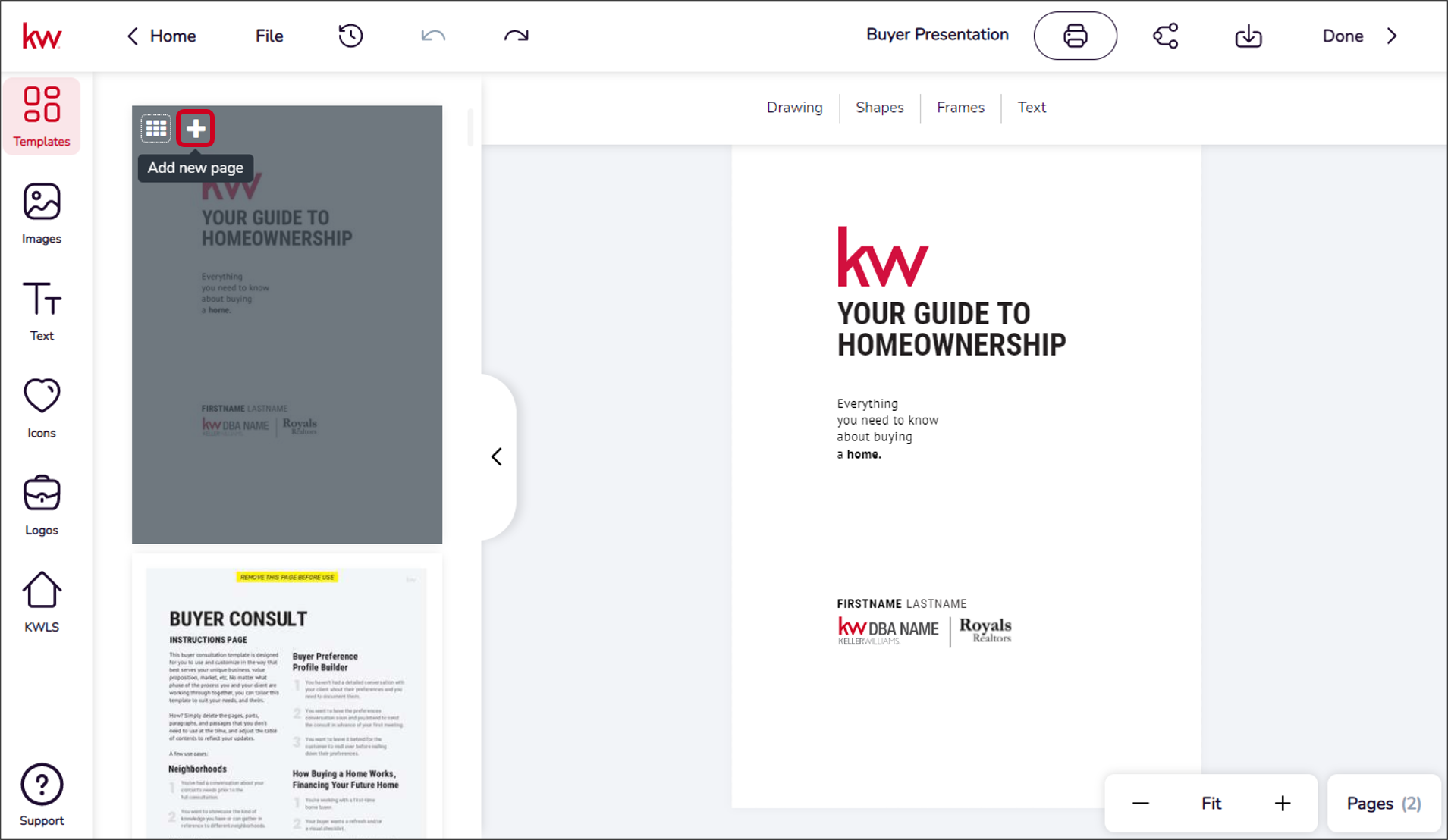Open the Frames tab
1448x840 pixels.
pos(960,108)
